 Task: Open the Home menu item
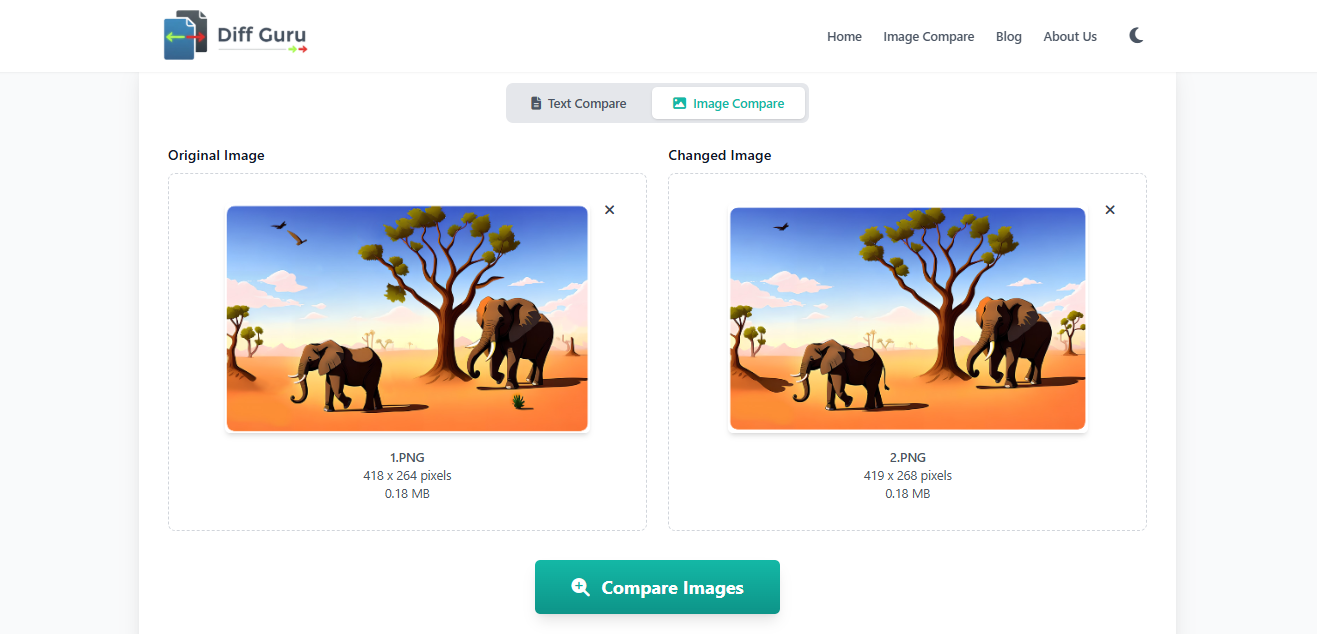coord(844,36)
